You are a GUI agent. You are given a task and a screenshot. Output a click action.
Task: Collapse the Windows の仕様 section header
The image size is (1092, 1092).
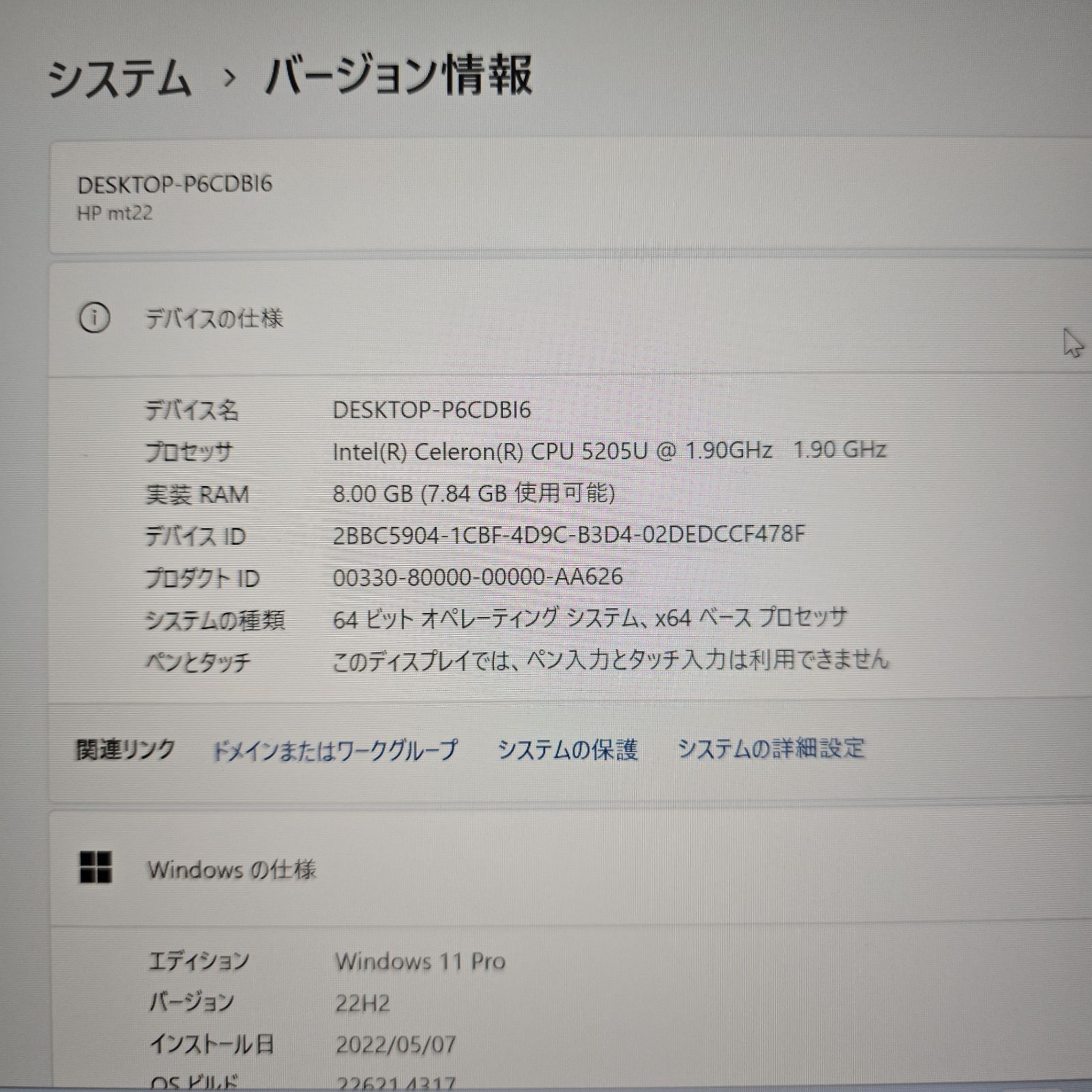pos(571,869)
